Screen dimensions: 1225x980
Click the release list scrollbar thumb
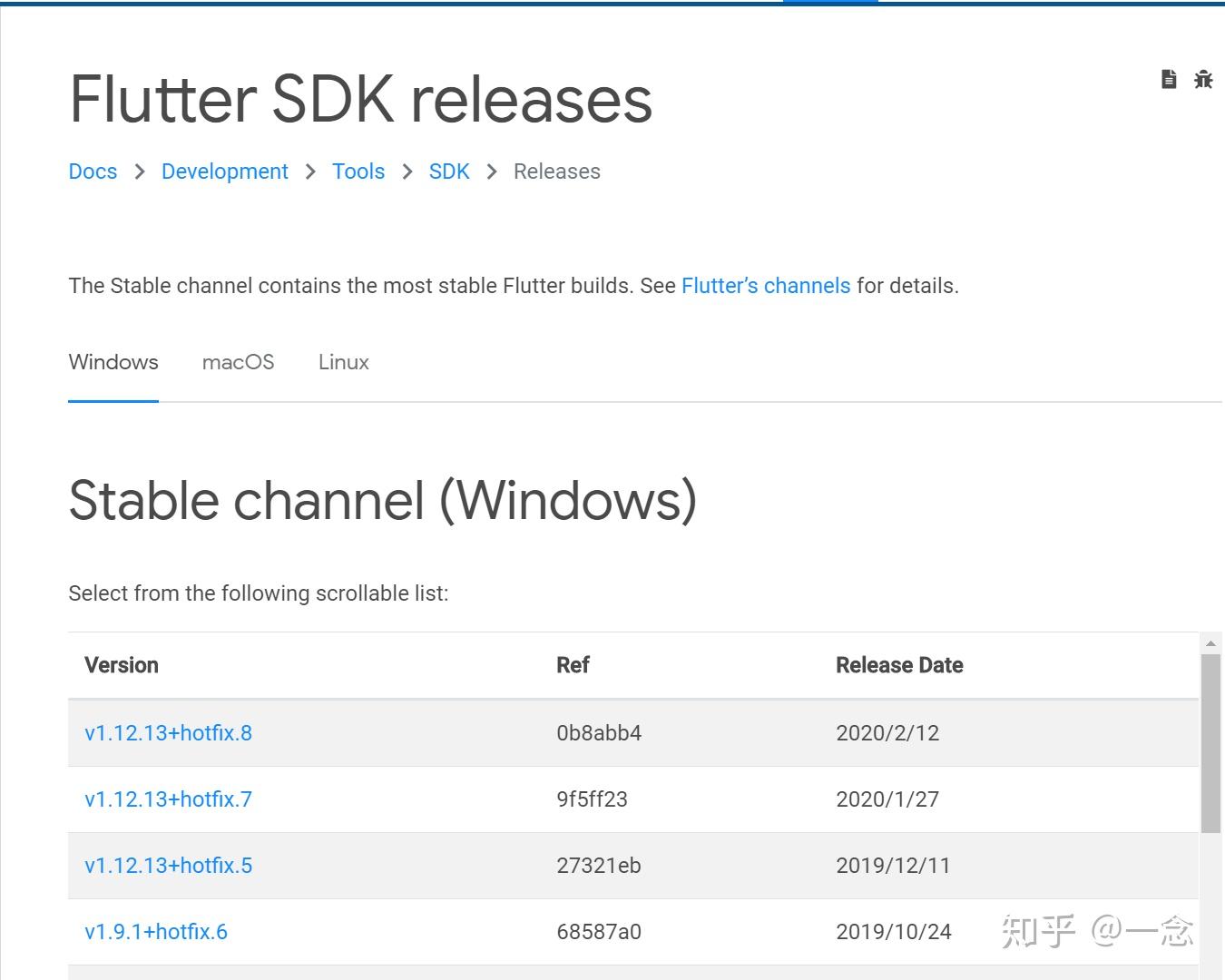point(1210,742)
